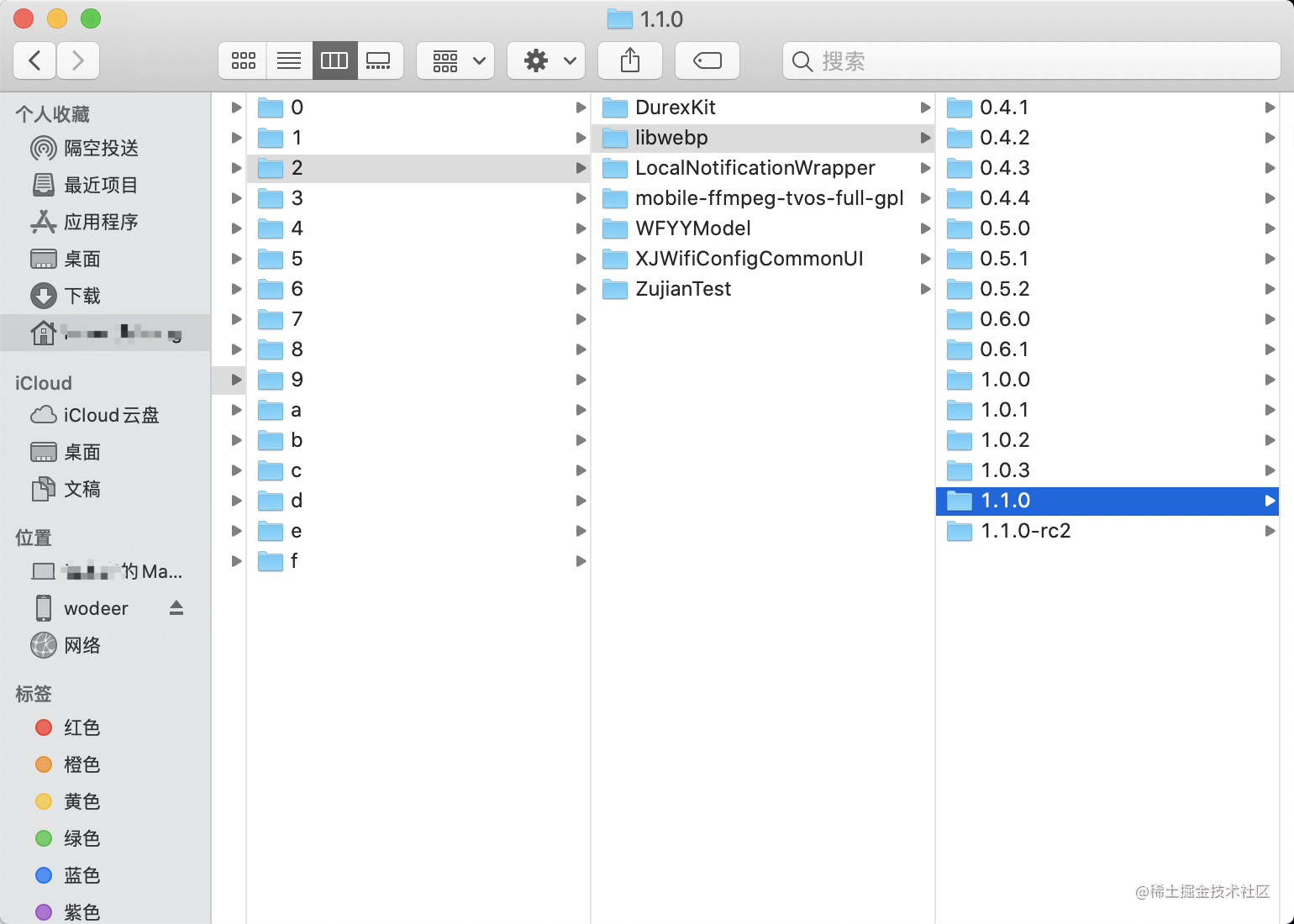This screenshot has width=1294, height=924.
Task: Open the Tags editor icon
Action: click(707, 60)
